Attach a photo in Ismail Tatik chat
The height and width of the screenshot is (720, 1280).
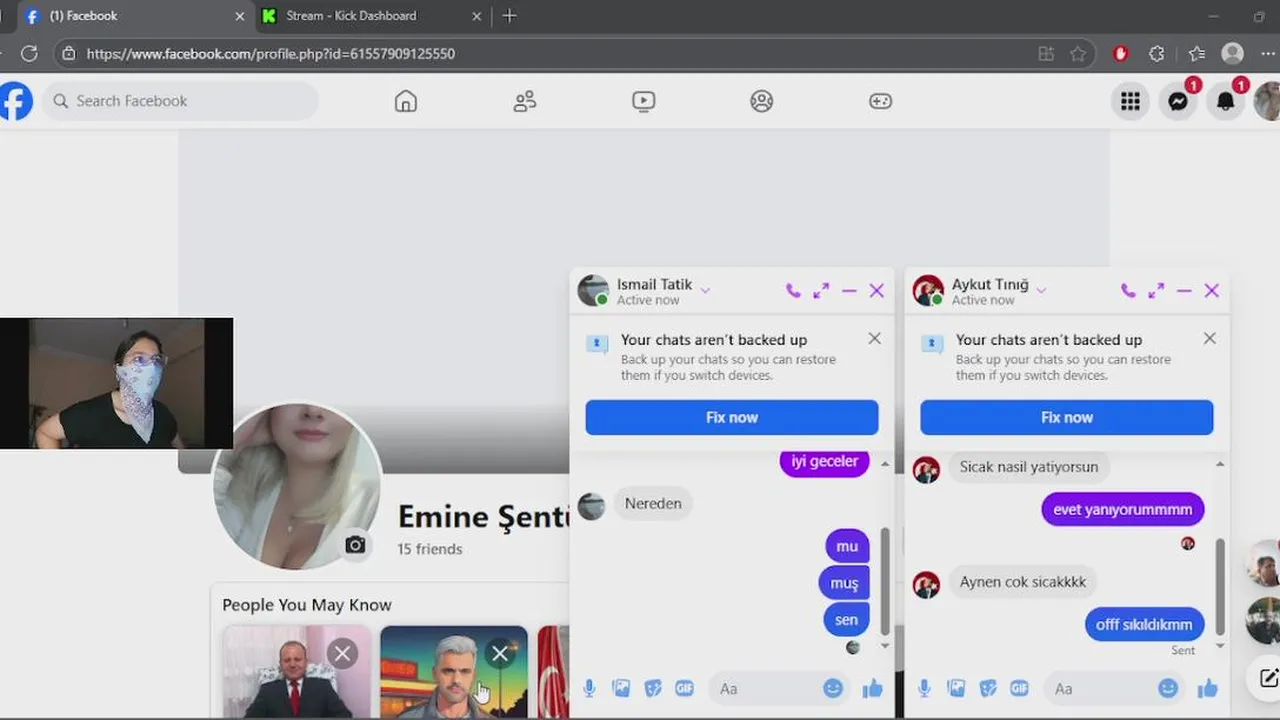click(x=621, y=688)
